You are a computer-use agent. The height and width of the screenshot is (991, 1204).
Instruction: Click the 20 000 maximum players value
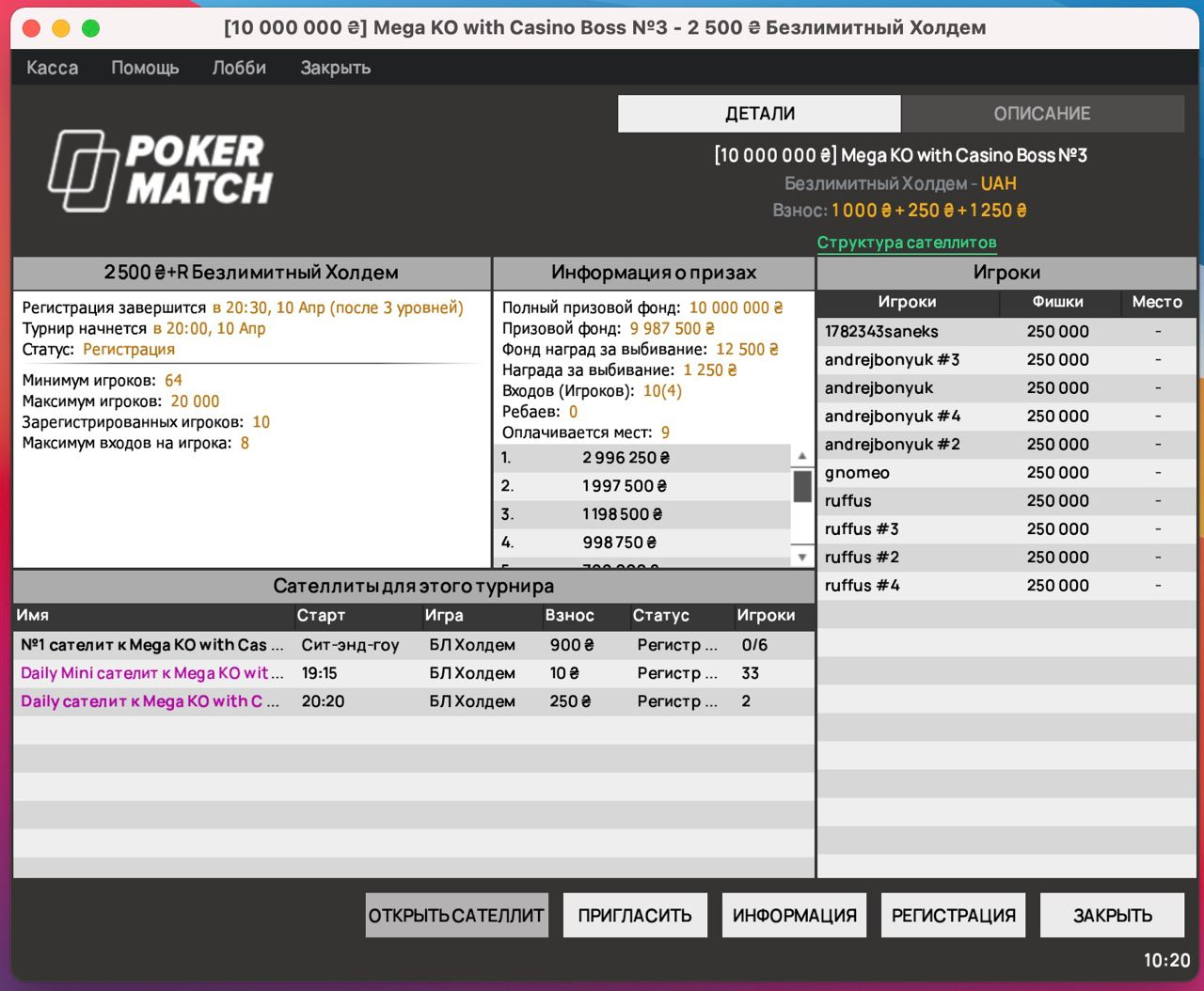(195, 401)
